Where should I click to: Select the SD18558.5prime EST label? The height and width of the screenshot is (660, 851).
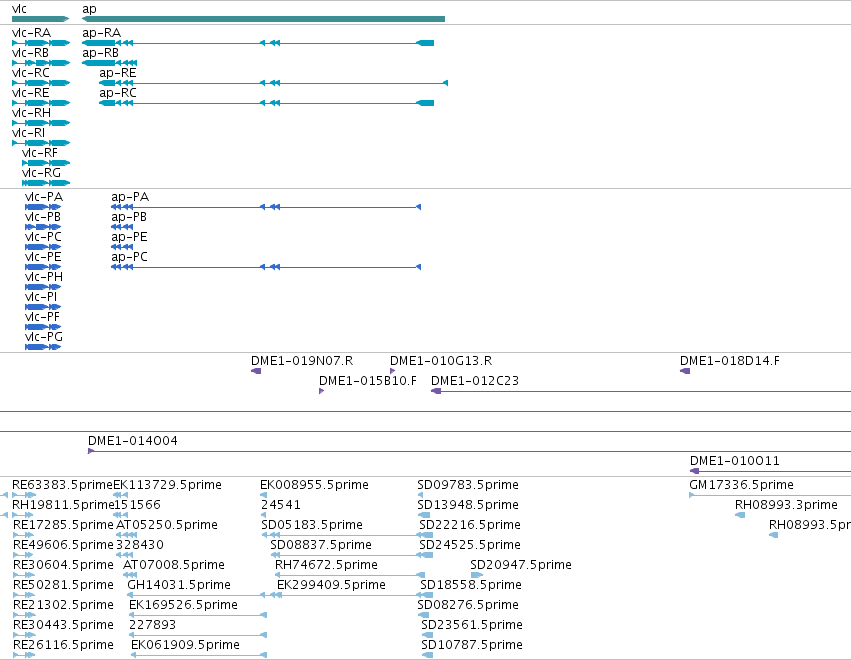click(x=471, y=585)
